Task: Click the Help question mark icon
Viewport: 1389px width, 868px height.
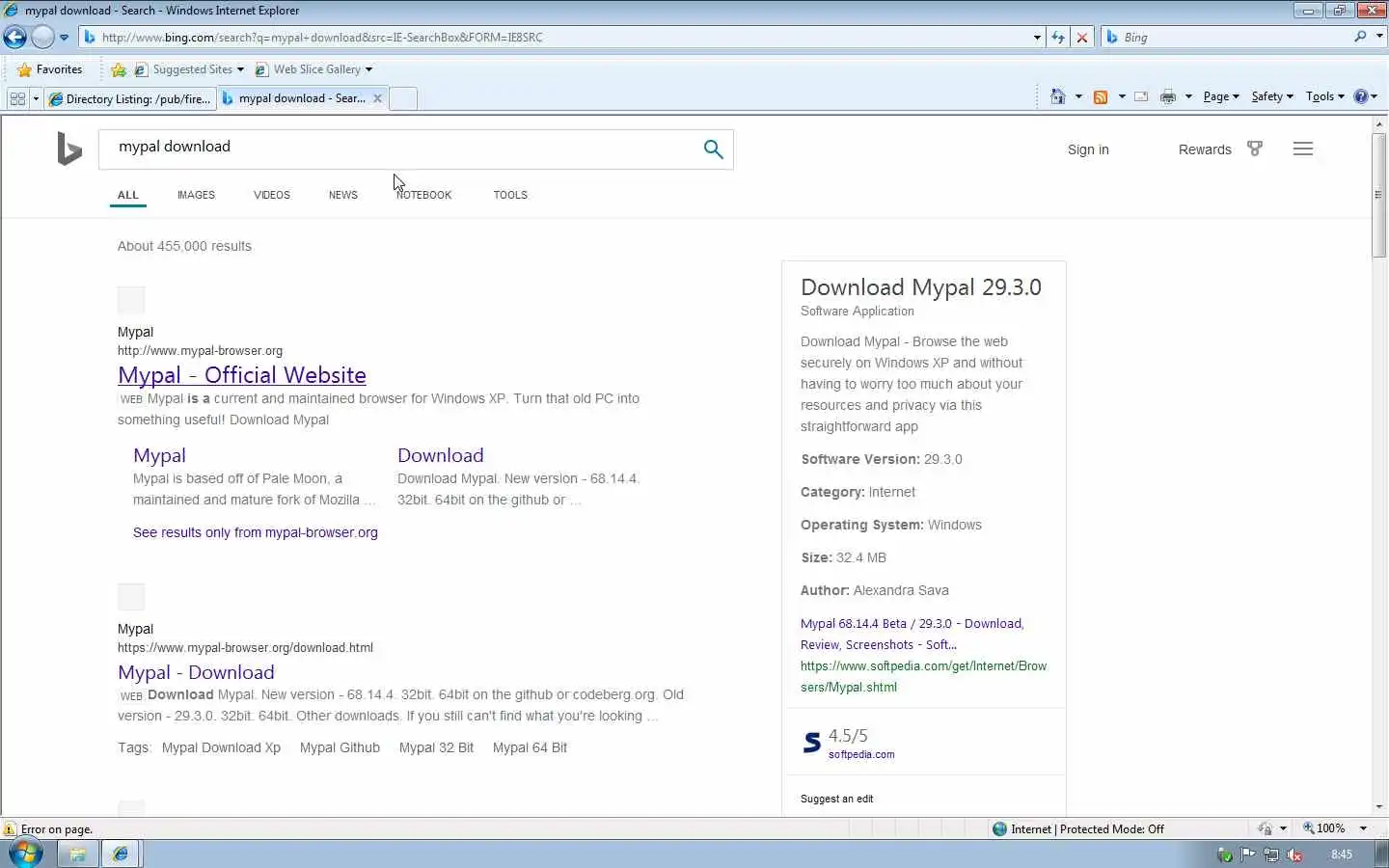Action: [1361, 96]
